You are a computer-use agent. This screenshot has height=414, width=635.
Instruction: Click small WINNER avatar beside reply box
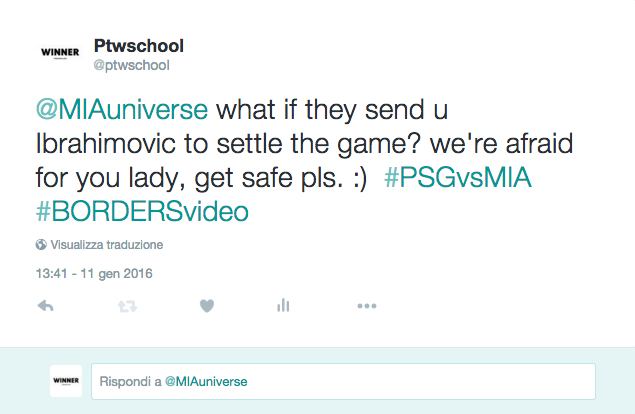click(66, 381)
